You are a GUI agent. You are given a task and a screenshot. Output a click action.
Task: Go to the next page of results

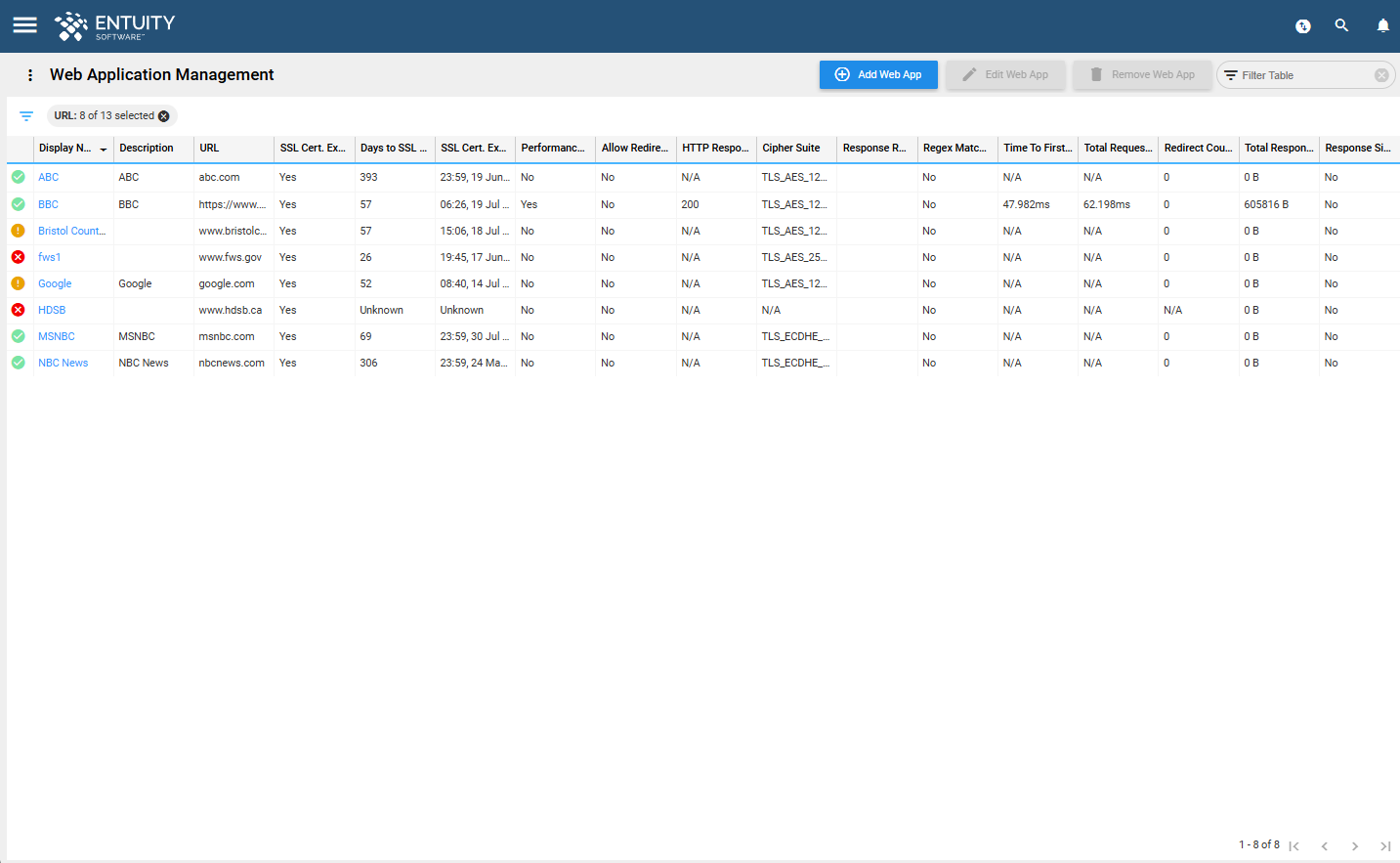(x=1355, y=846)
